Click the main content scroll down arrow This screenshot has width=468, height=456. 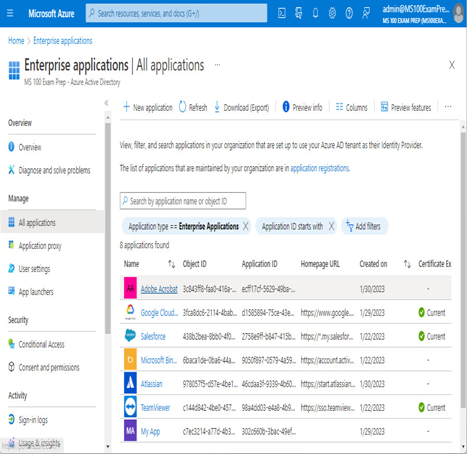[x=463, y=447]
